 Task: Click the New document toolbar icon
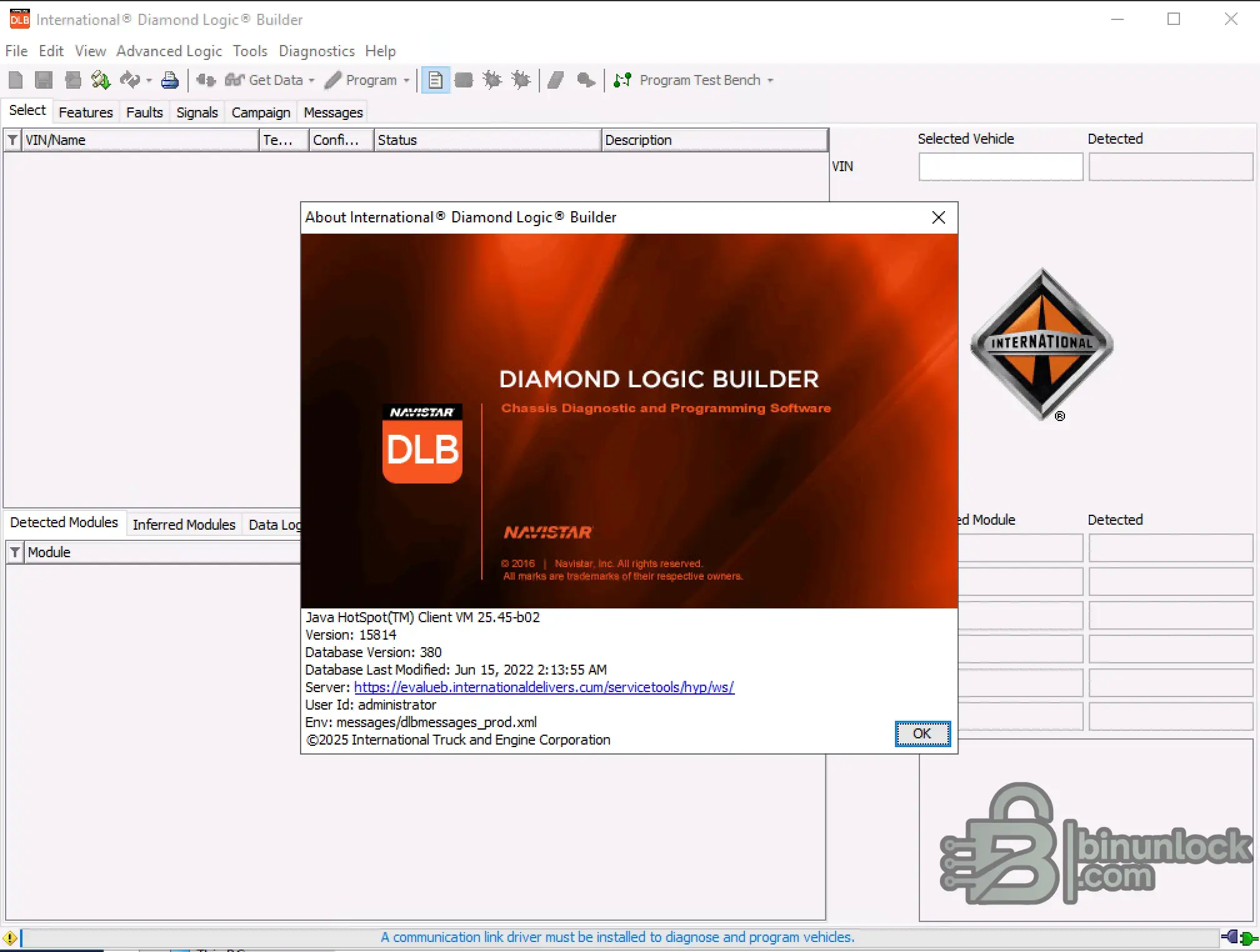[x=16, y=80]
